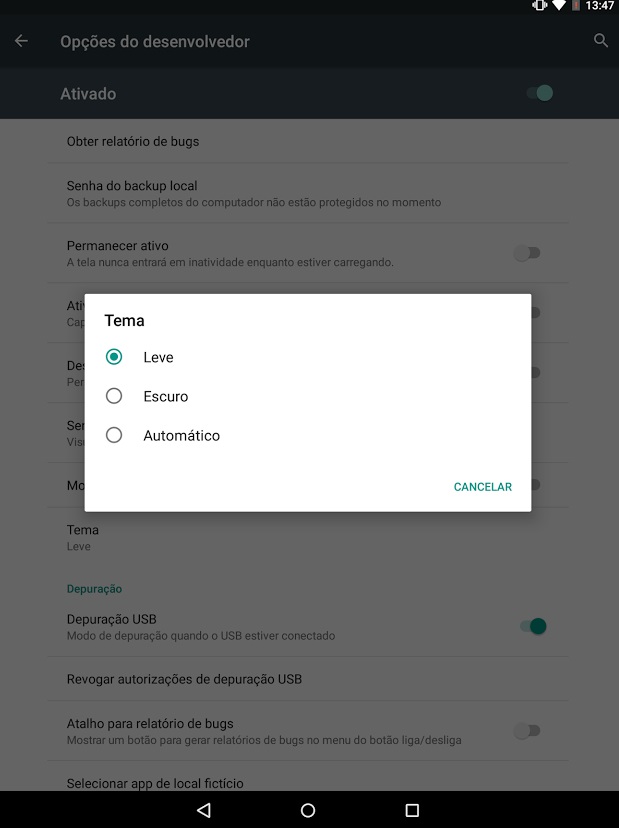Open recent apps with the square button
The image size is (619, 828).
click(412, 810)
